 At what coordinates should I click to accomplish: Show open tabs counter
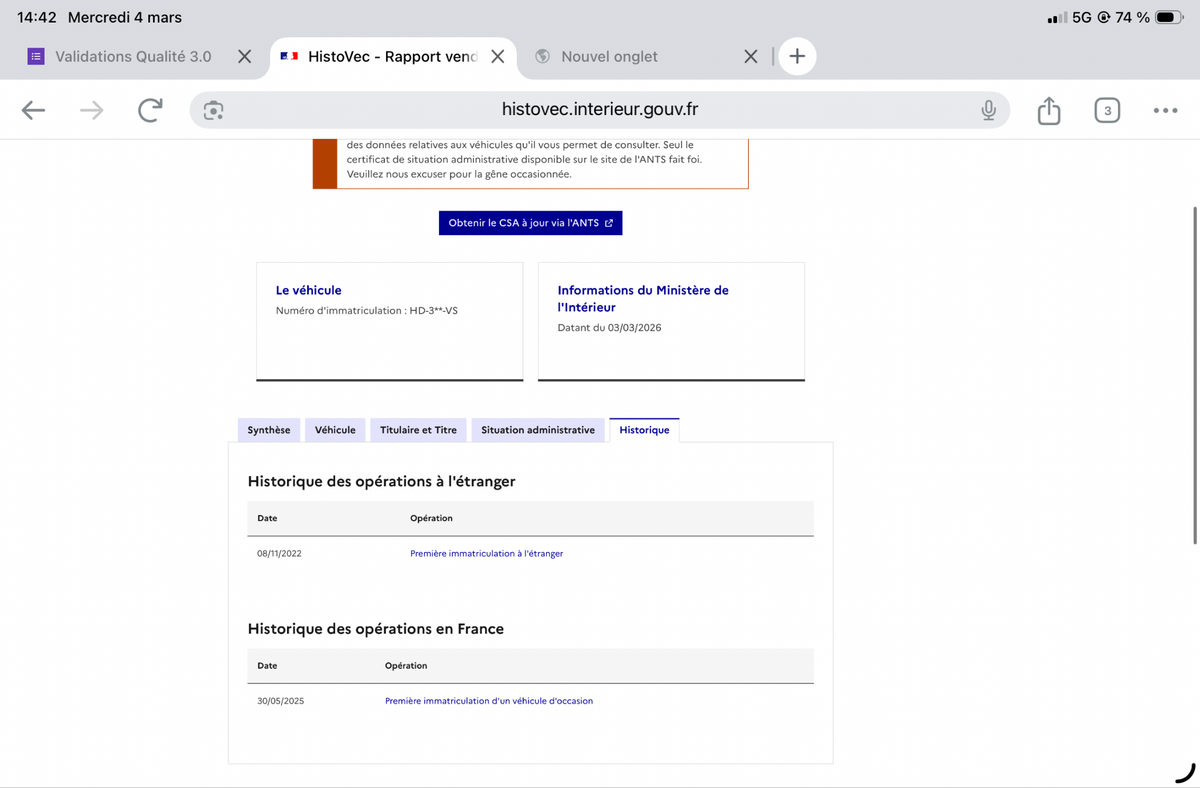pos(1106,111)
